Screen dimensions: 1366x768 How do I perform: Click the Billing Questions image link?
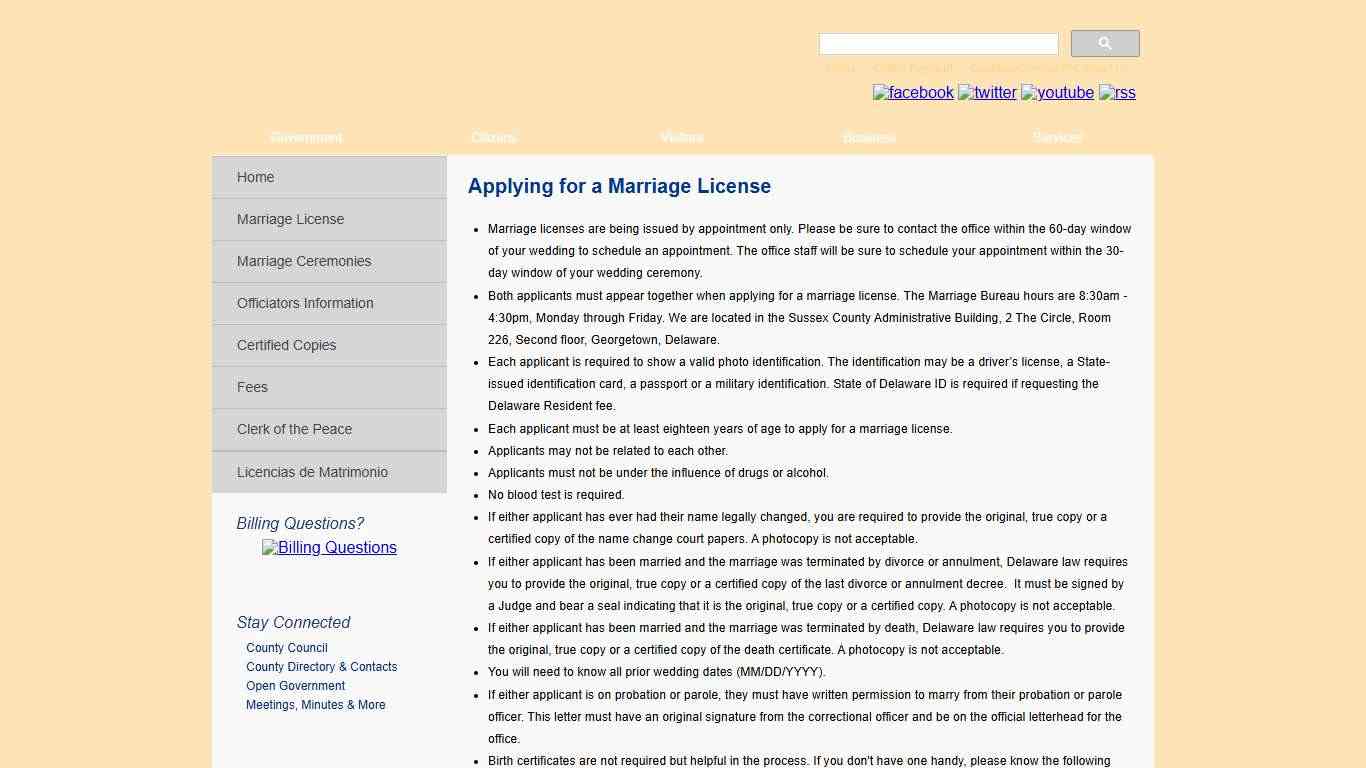(329, 547)
